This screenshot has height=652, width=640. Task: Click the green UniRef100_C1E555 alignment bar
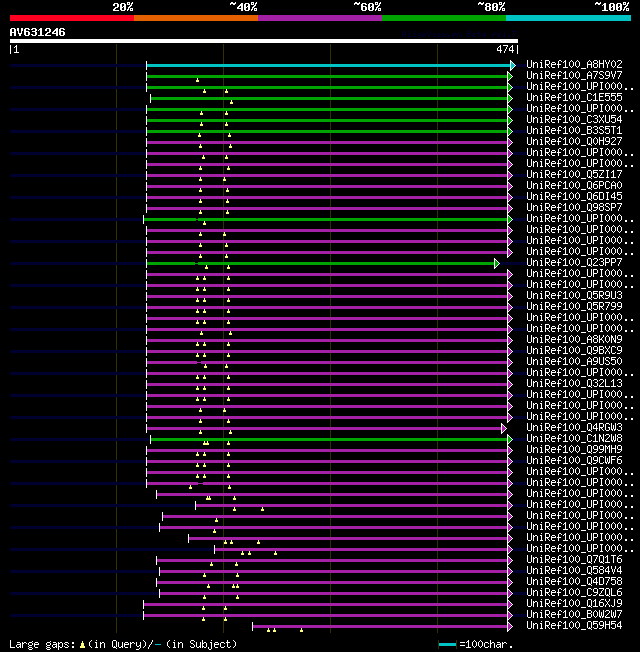pyautogui.click(x=329, y=99)
